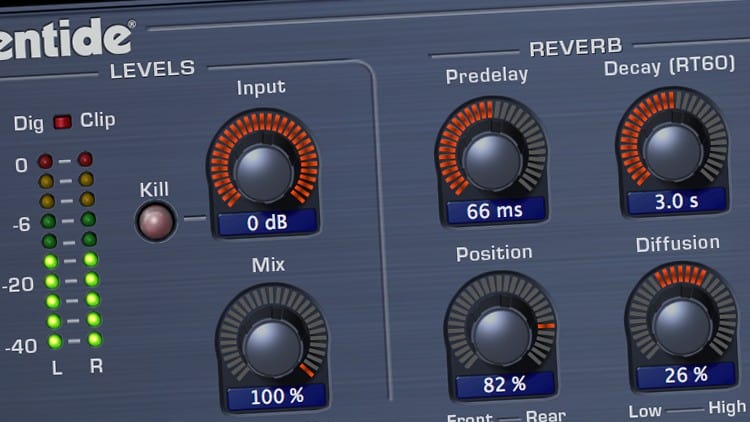Select the Mix 100 % value field

click(x=276, y=396)
